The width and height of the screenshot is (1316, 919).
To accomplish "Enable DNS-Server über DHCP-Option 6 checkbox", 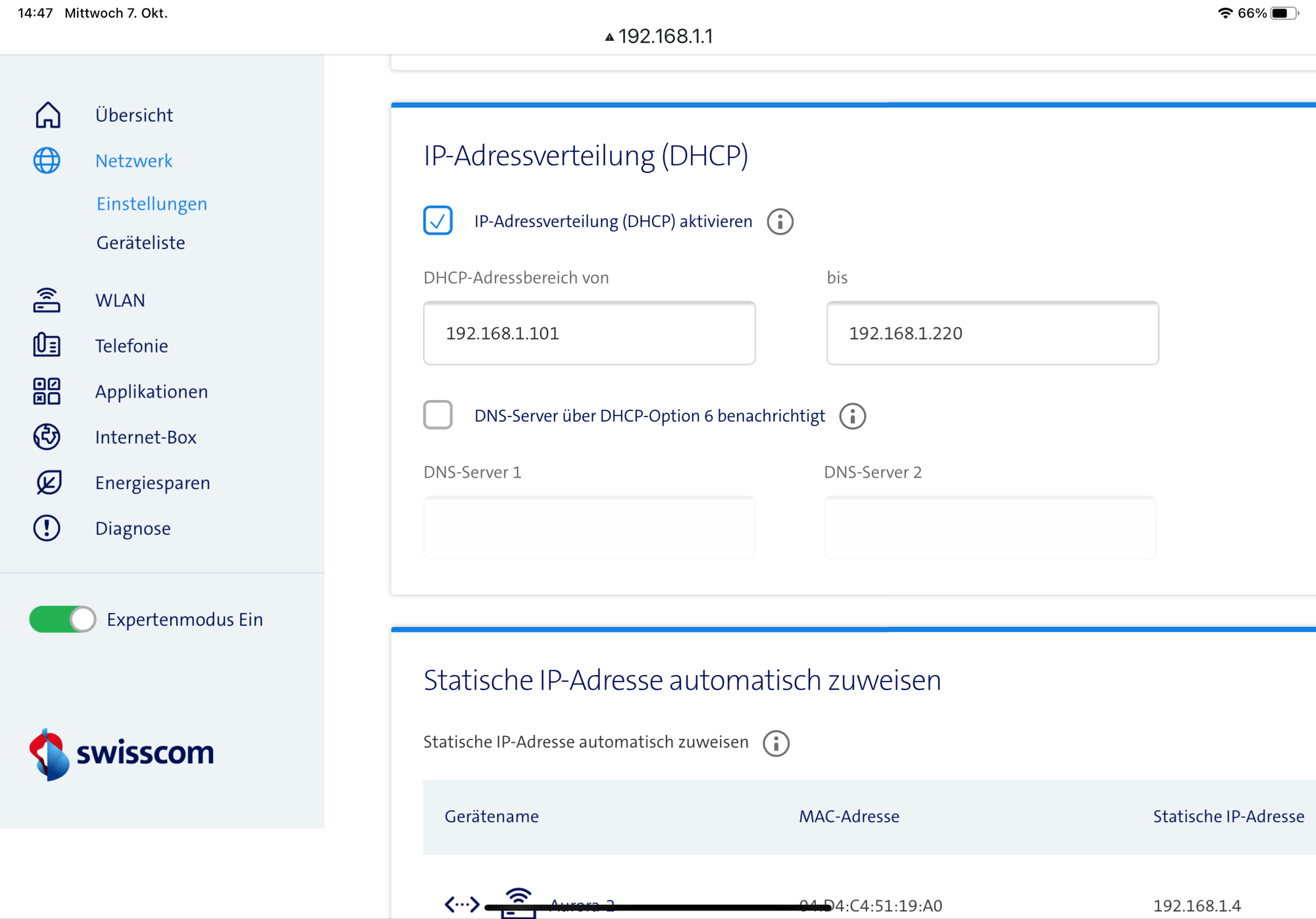I will pyautogui.click(x=438, y=414).
